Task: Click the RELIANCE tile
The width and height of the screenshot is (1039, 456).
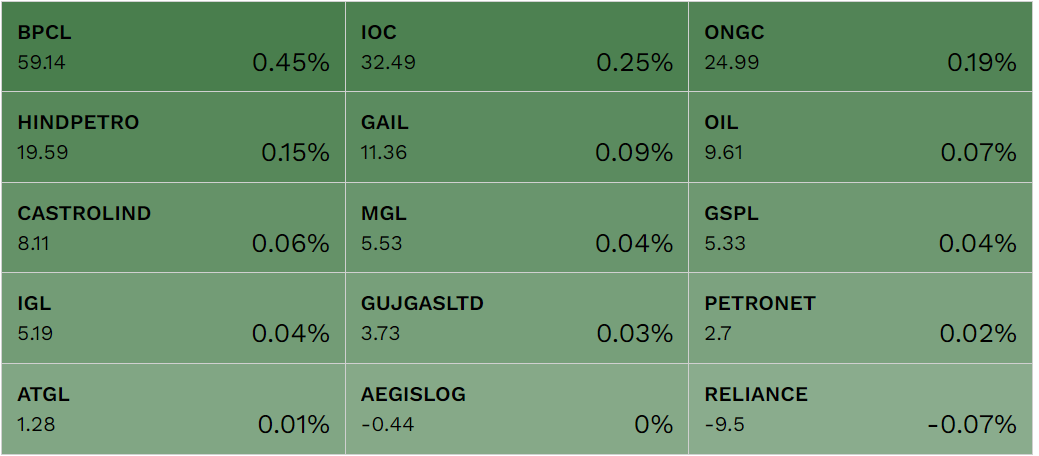Action: tap(860, 409)
